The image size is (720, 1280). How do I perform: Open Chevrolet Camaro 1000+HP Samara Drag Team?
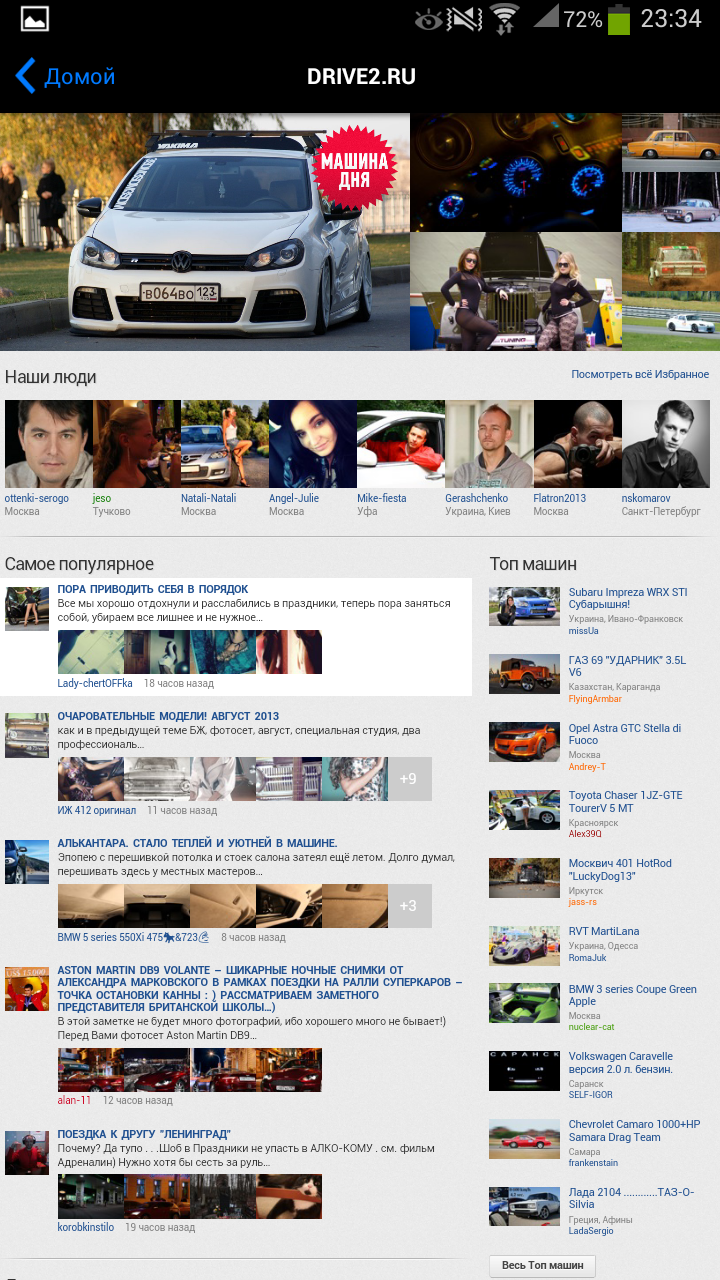coord(635,1130)
